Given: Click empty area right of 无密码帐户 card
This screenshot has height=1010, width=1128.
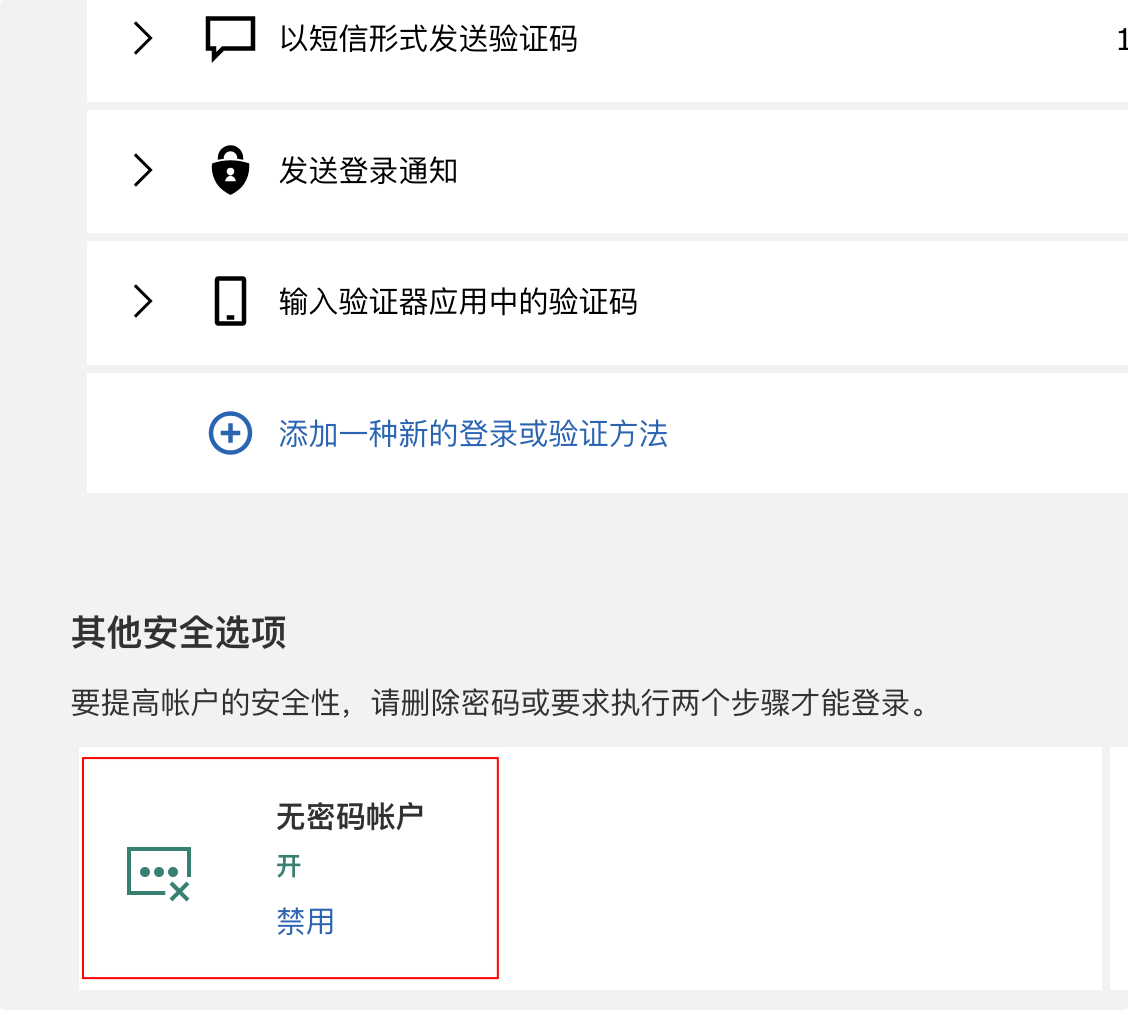Looking at the screenshot, I should [x=799, y=868].
